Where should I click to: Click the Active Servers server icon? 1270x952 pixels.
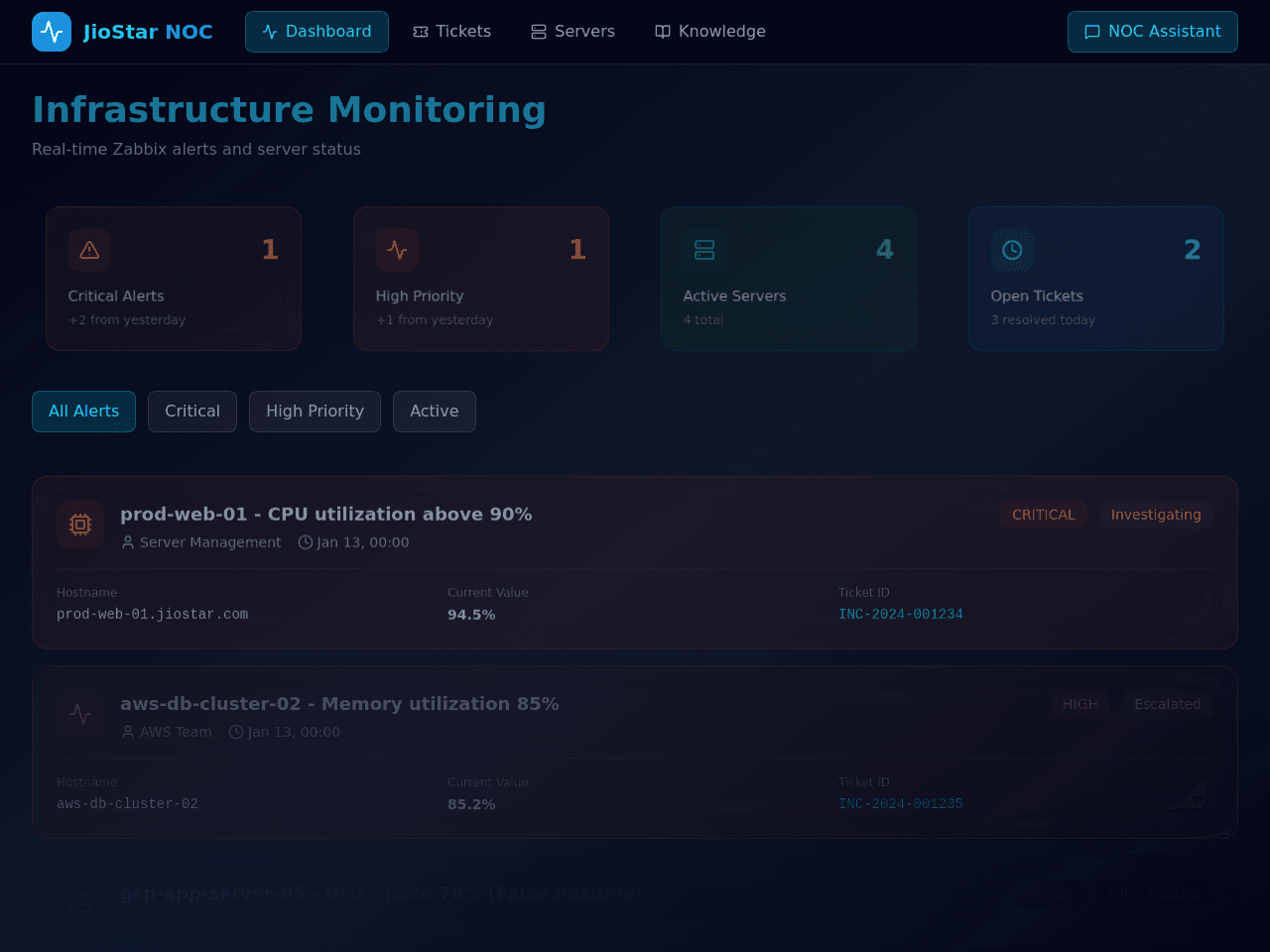coord(704,250)
